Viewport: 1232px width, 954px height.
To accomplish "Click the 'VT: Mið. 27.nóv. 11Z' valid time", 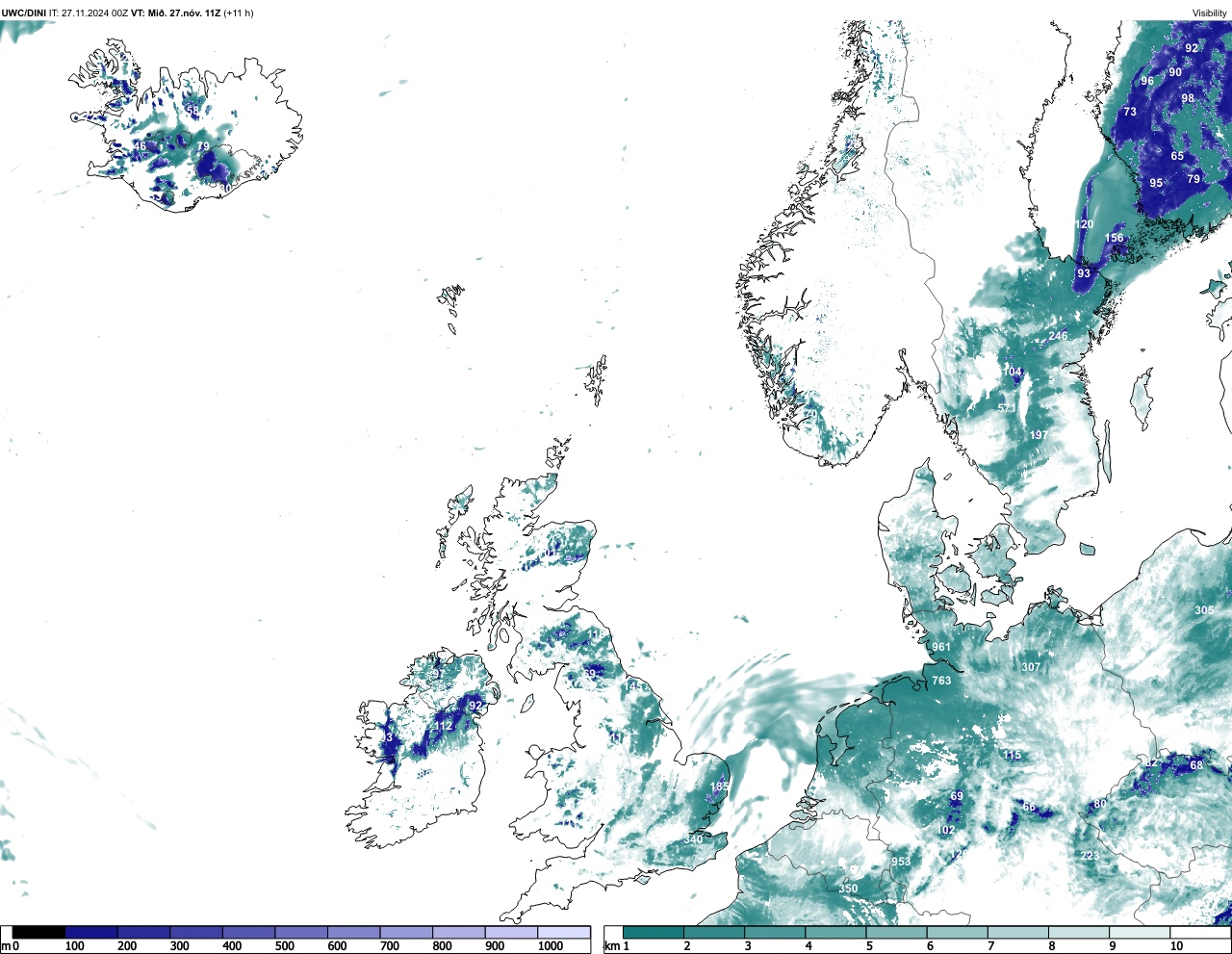I will pyautogui.click(x=176, y=13).
